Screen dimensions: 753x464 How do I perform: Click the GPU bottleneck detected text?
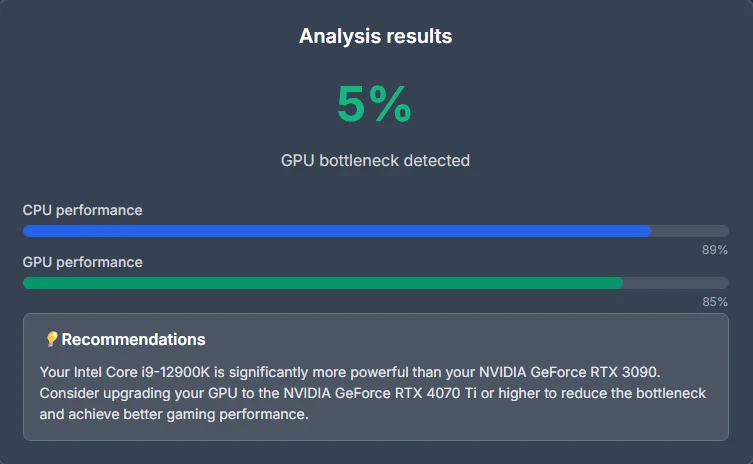tap(375, 160)
